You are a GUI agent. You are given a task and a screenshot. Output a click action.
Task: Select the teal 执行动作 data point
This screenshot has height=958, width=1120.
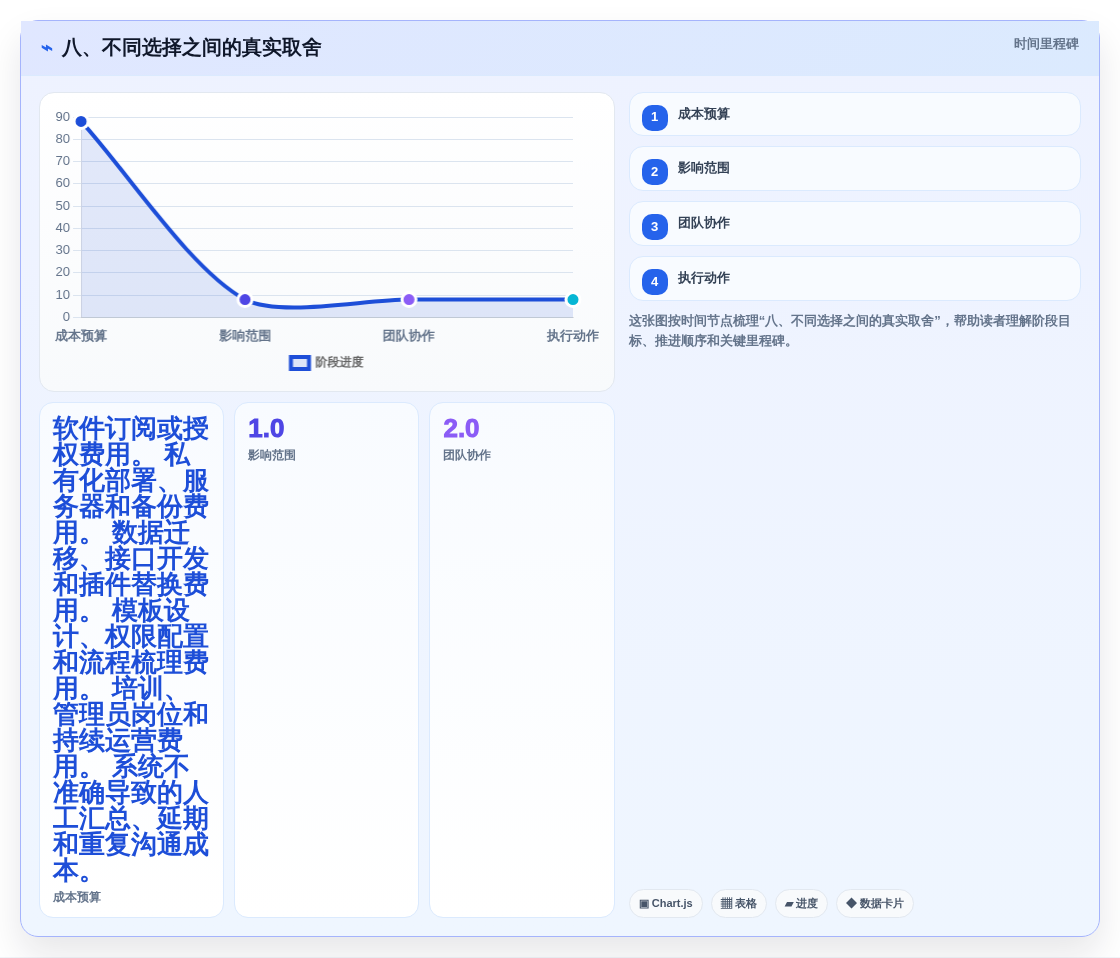click(572, 299)
